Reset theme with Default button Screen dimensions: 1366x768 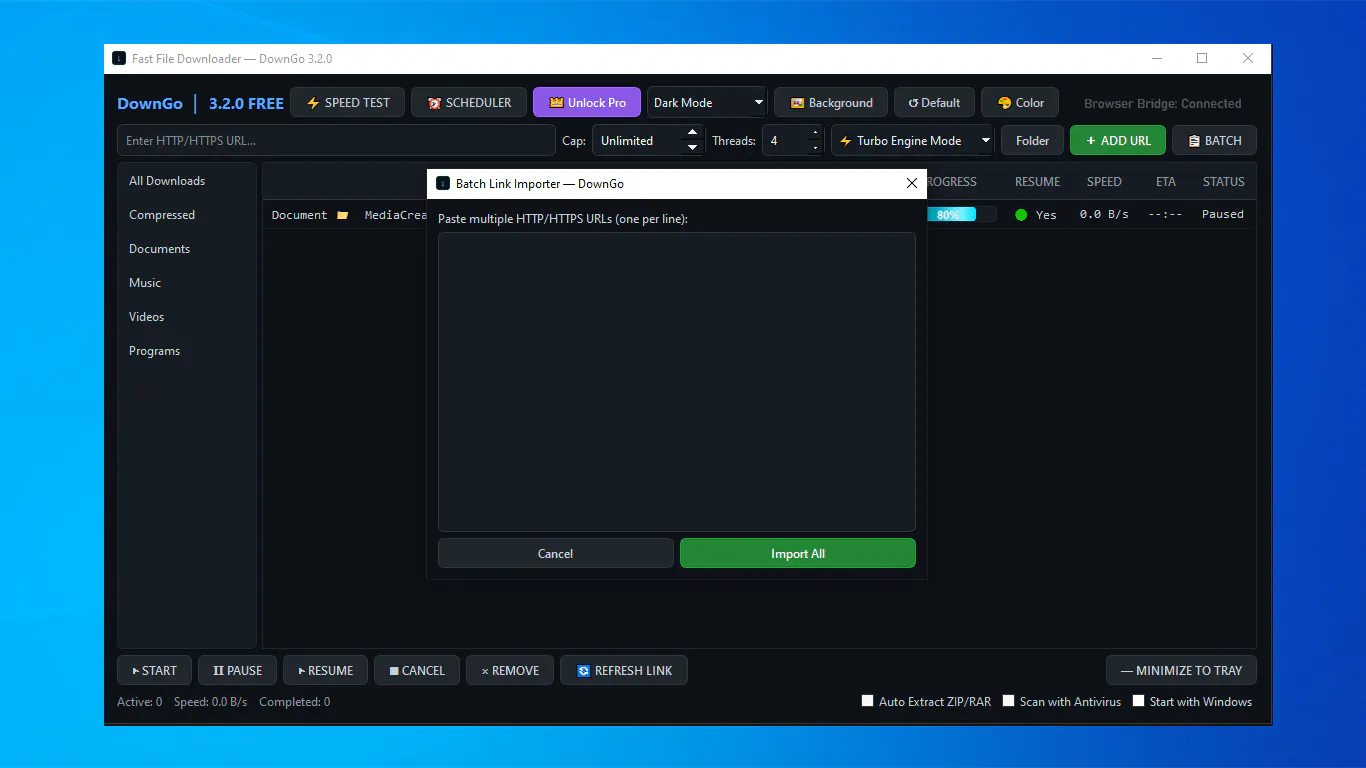point(934,103)
